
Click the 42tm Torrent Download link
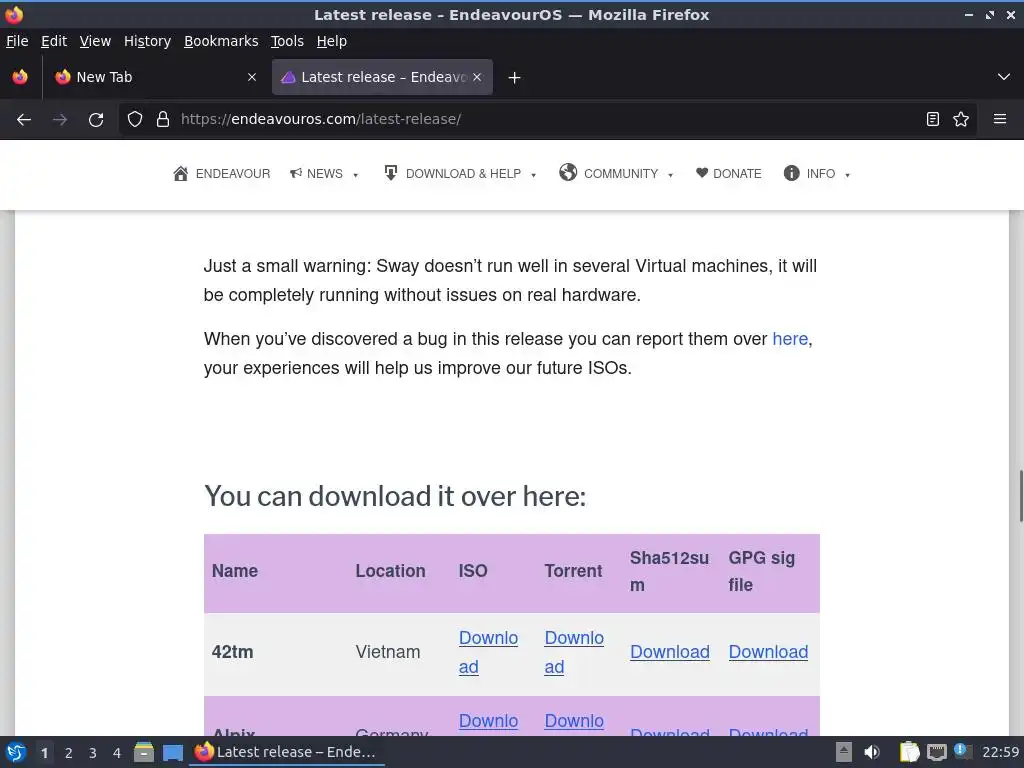click(x=573, y=652)
